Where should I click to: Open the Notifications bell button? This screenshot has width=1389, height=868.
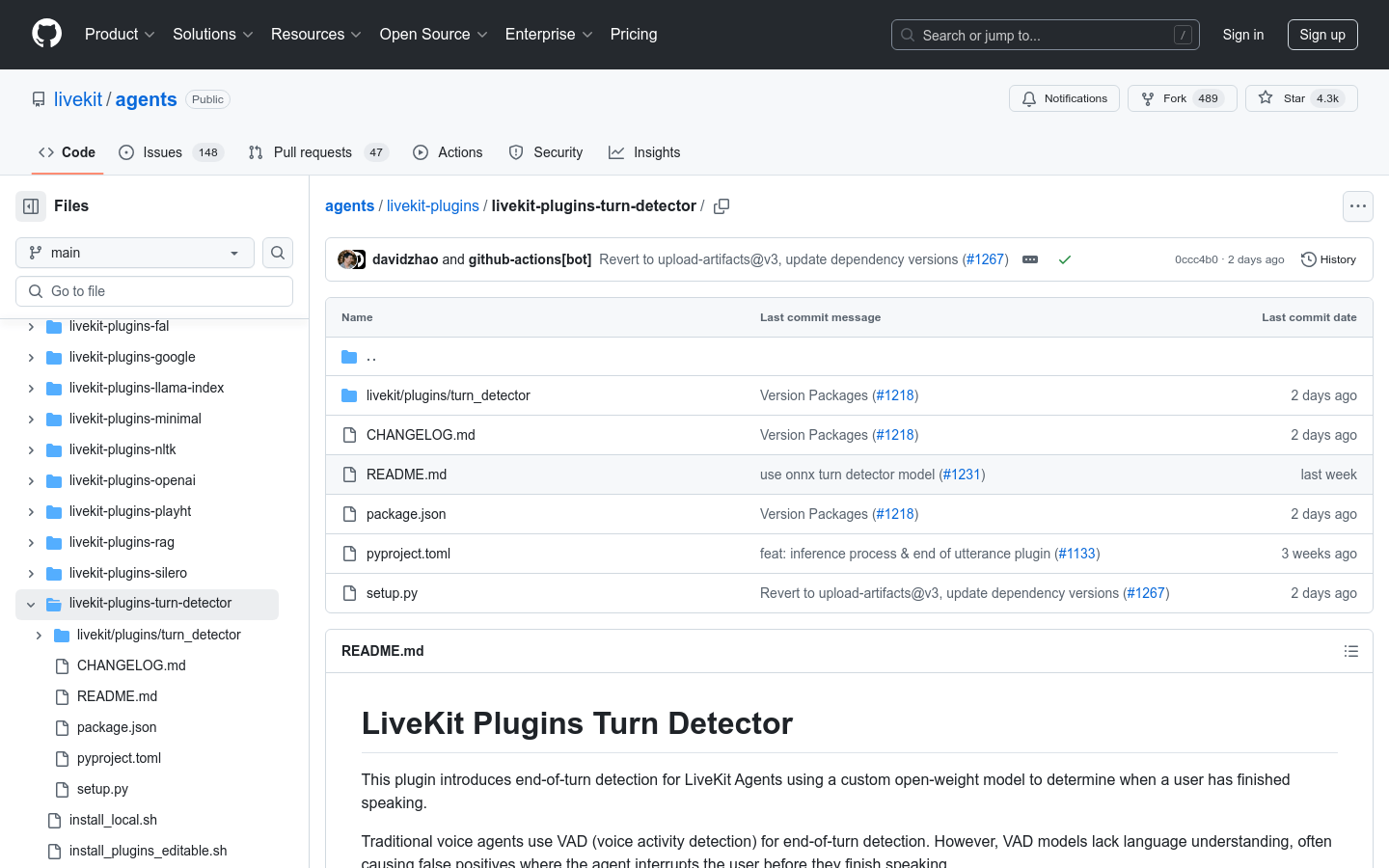coord(1064,98)
